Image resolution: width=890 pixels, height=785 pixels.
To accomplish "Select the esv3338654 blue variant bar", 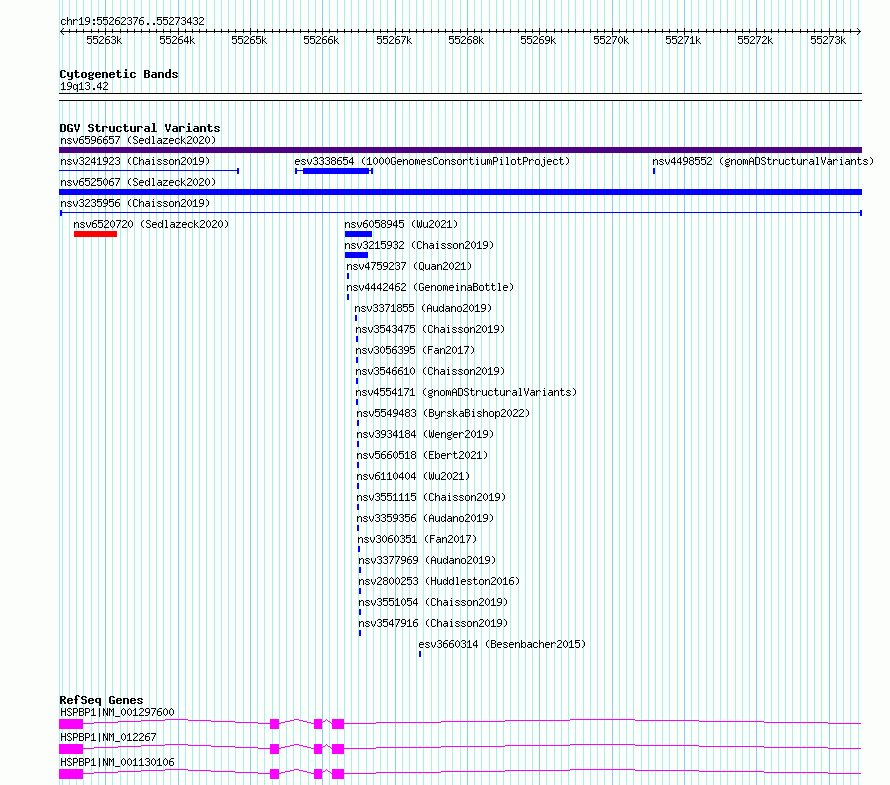I will [x=336, y=171].
